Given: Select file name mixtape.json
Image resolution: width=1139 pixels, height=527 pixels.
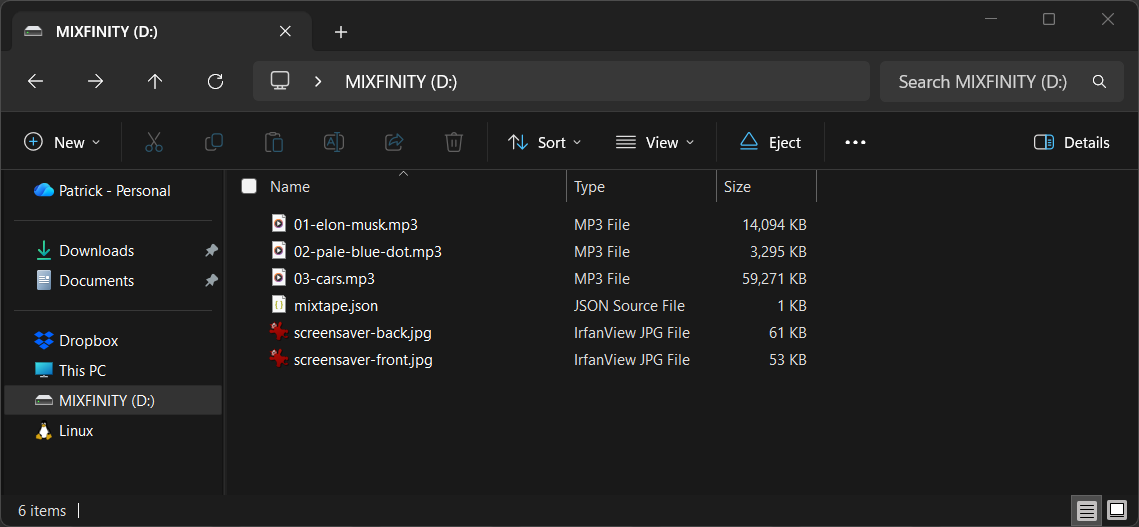Looking at the screenshot, I should (x=336, y=305).
